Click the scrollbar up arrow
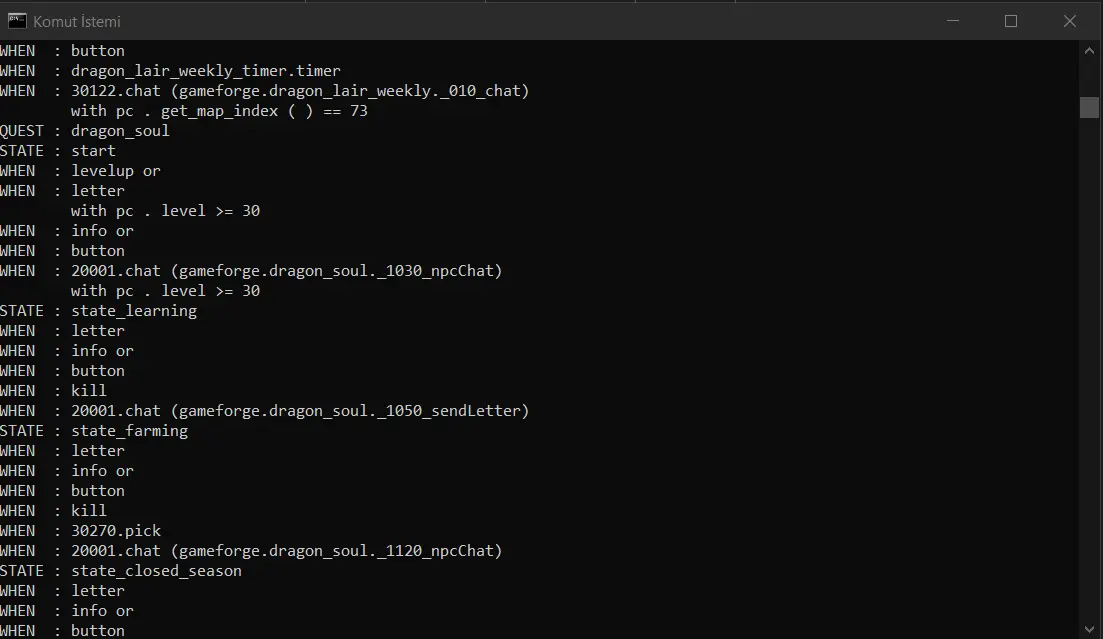 pyautogui.click(x=1089, y=50)
